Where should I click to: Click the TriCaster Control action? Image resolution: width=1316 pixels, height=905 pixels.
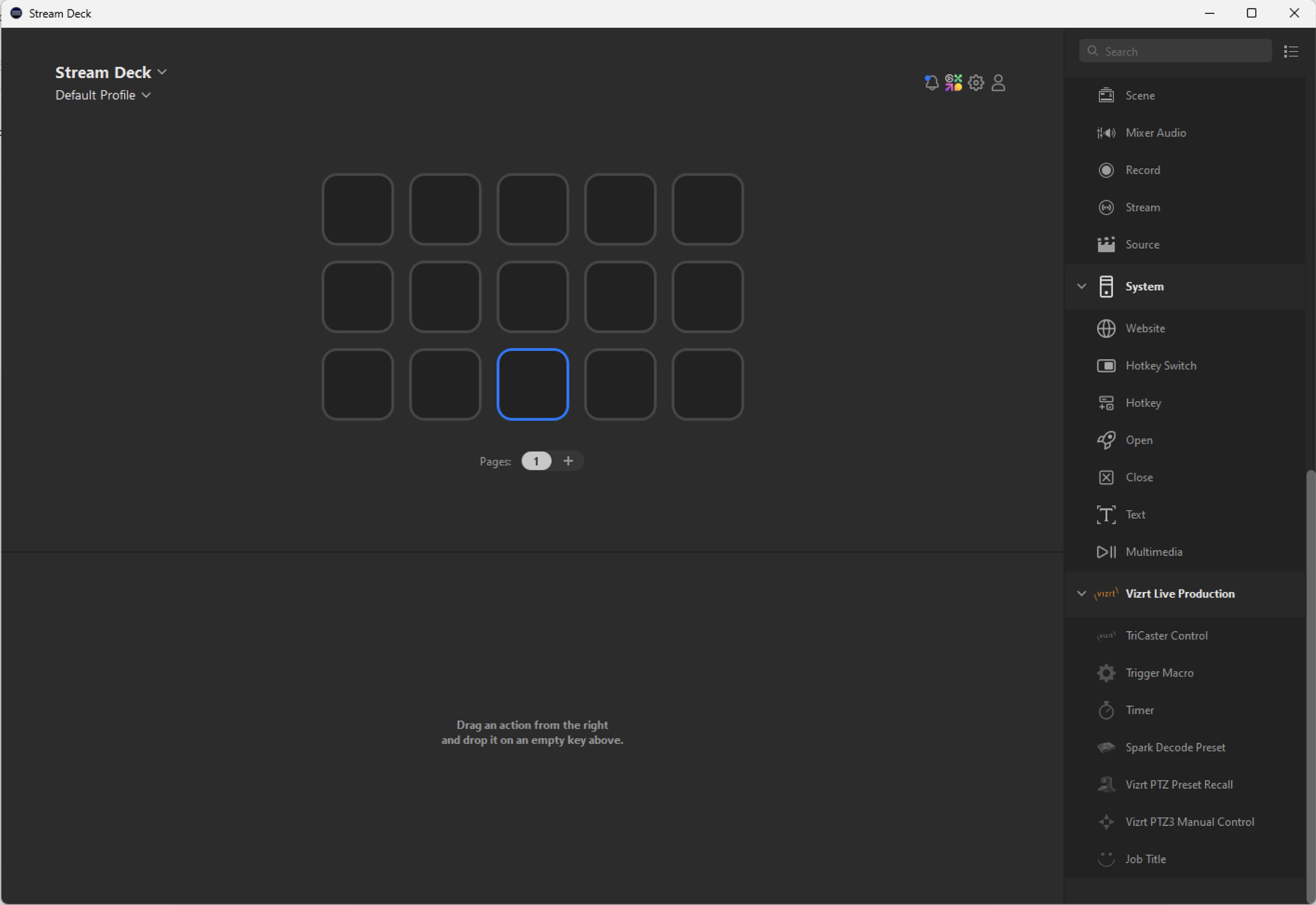point(1166,636)
